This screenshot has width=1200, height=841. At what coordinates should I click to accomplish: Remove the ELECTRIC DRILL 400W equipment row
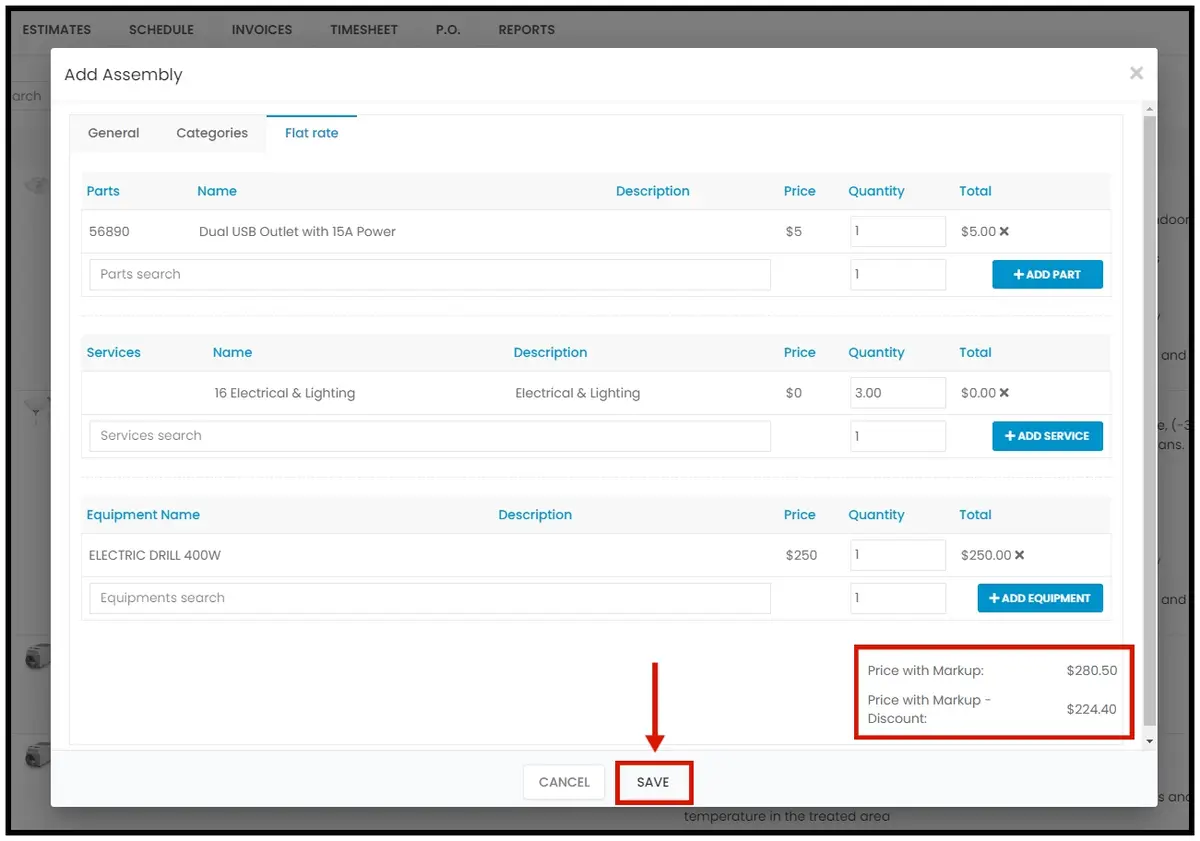pyautogui.click(x=1019, y=555)
